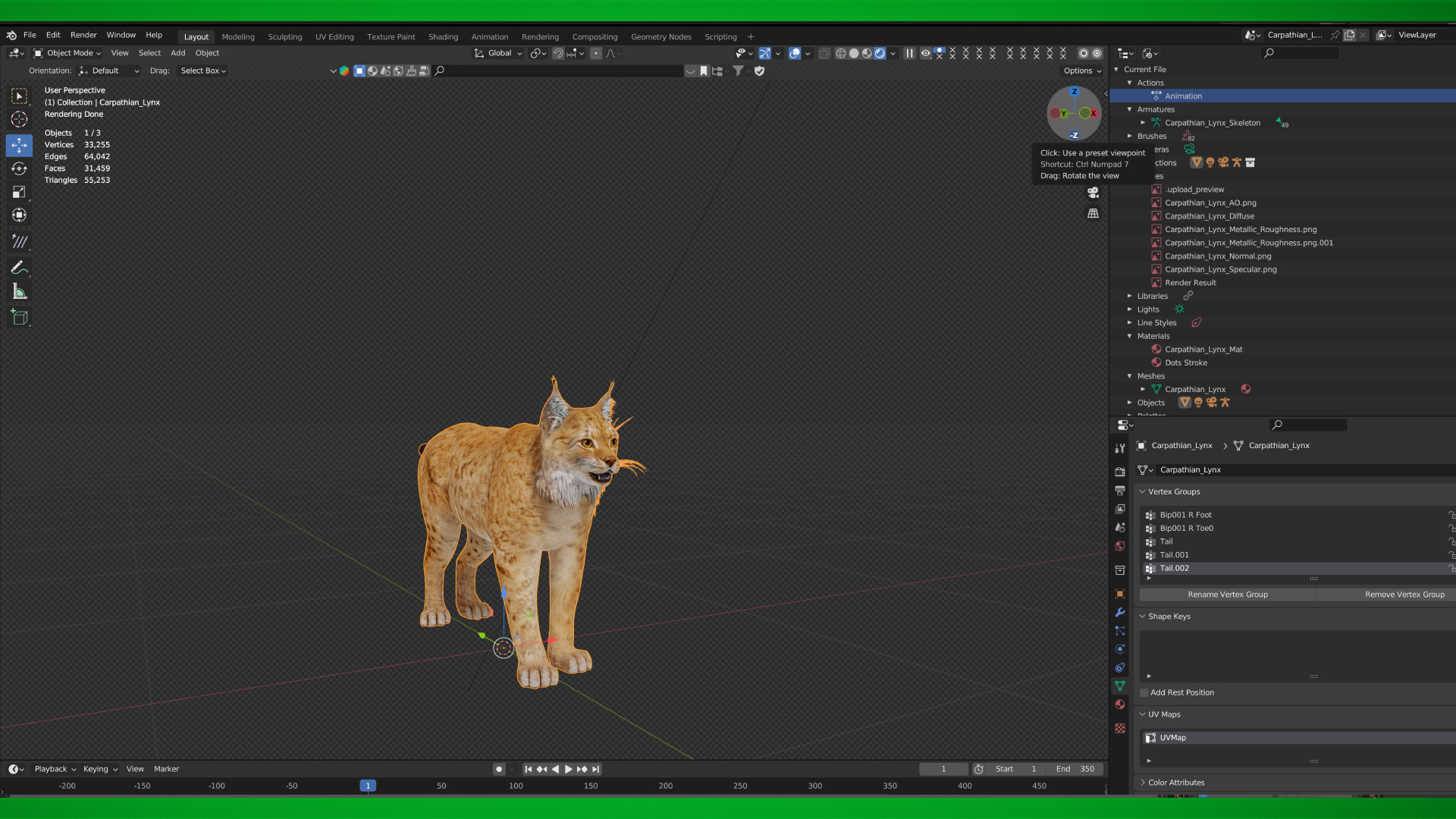Open the World properties tab
The image size is (1456, 819).
pos(1120,546)
